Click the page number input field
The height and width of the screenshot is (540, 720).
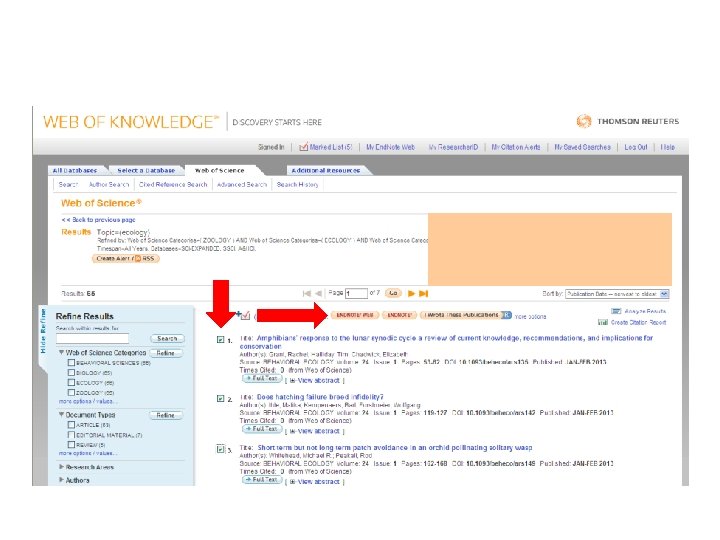(x=357, y=293)
